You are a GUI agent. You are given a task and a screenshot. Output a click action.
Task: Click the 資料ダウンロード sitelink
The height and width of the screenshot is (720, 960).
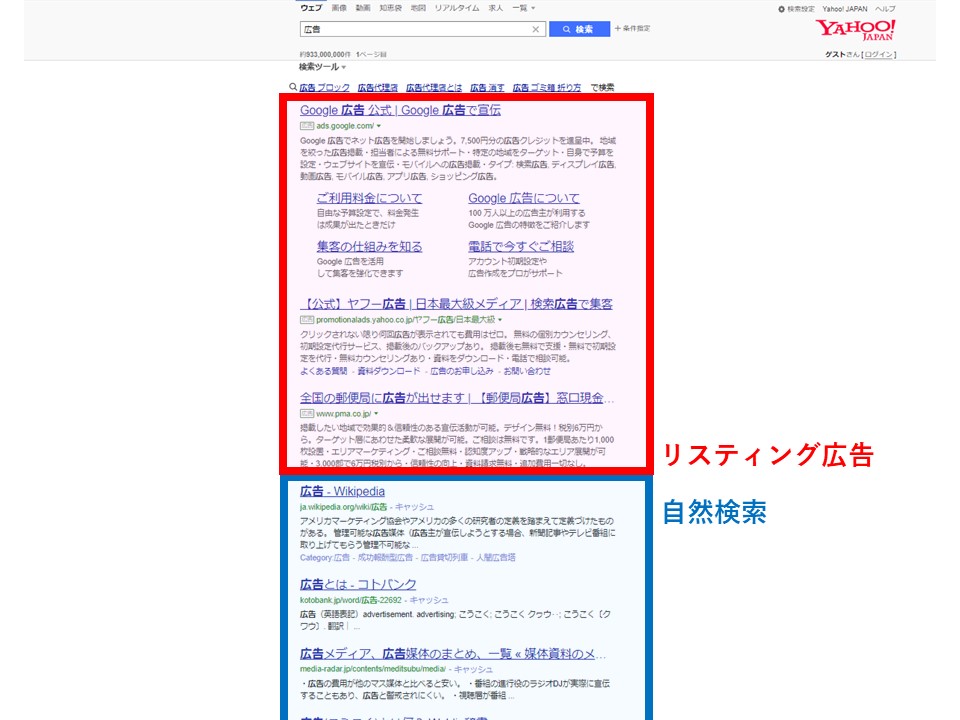pyautogui.click(x=389, y=371)
